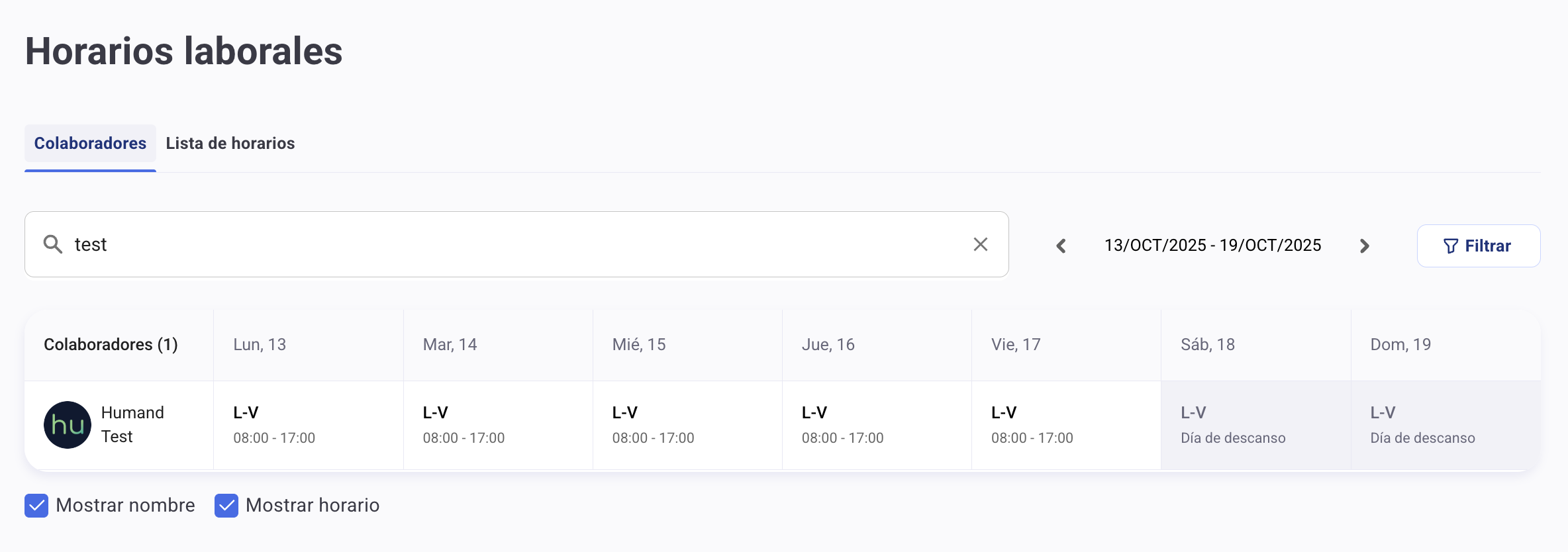
Task: Select the Monday 13 schedule cell
Action: pyautogui.click(x=308, y=425)
